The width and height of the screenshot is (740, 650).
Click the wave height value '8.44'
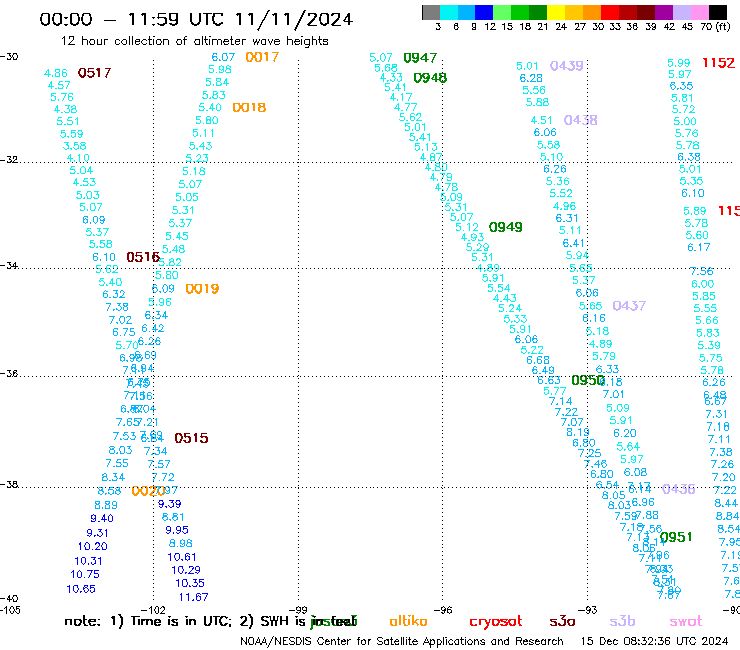point(726,503)
